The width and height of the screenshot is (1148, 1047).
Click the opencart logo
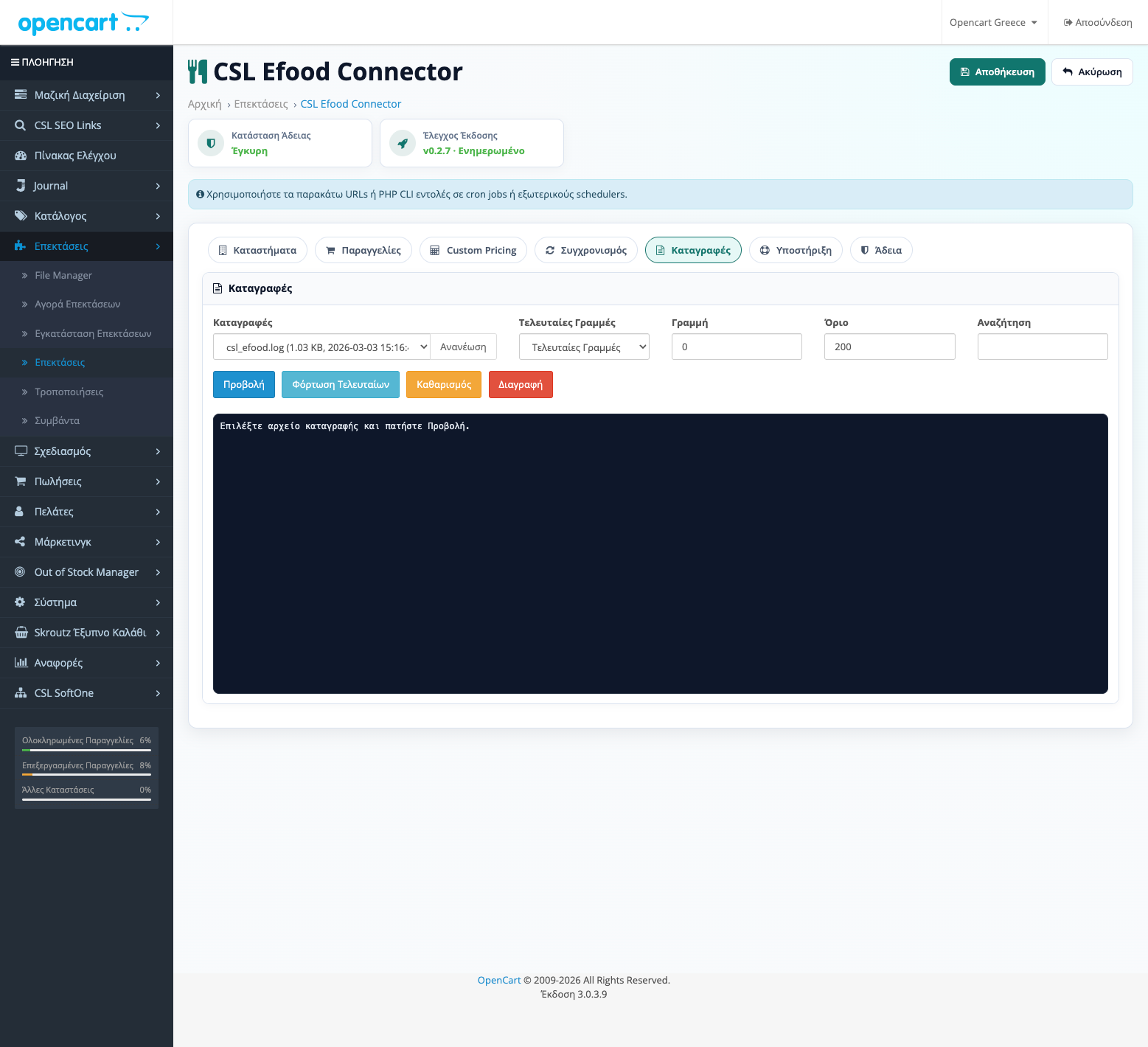tap(83, 24)
